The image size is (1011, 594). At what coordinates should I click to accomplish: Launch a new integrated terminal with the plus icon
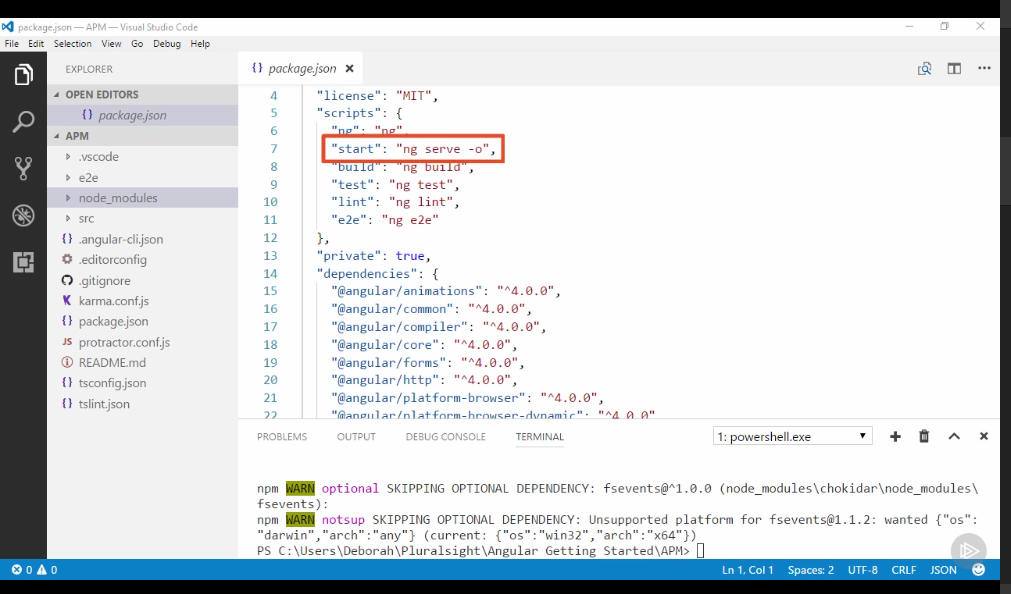click(895, 436)
